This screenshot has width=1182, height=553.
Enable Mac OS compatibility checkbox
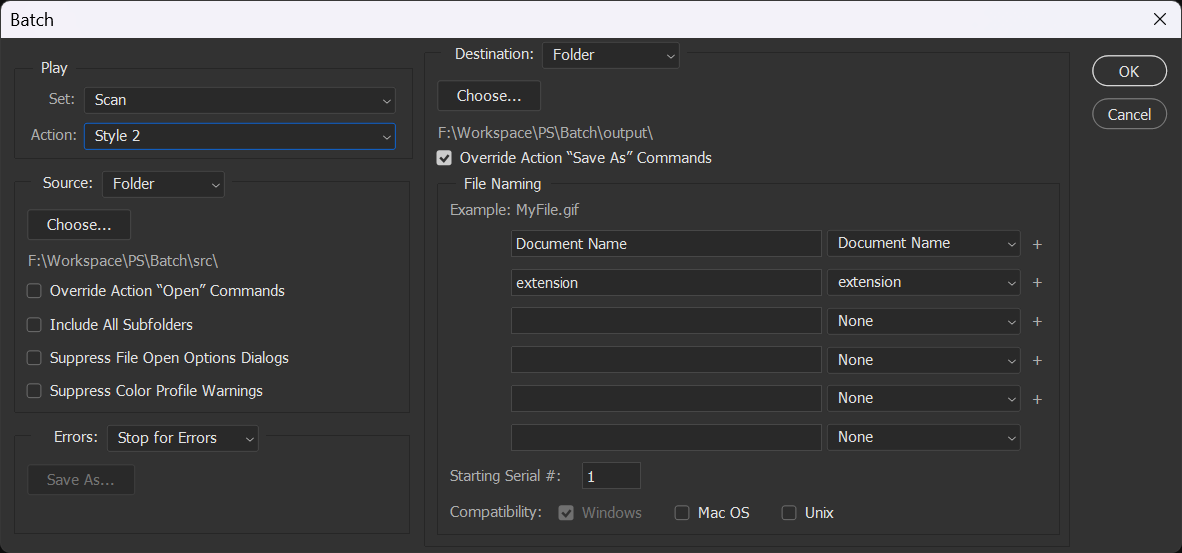(x=682, y=513)
